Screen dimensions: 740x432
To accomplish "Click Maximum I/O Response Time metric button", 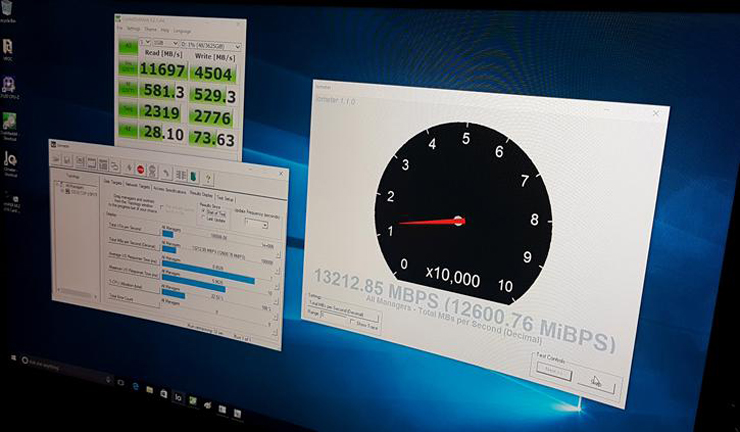I will coord(134,273).
